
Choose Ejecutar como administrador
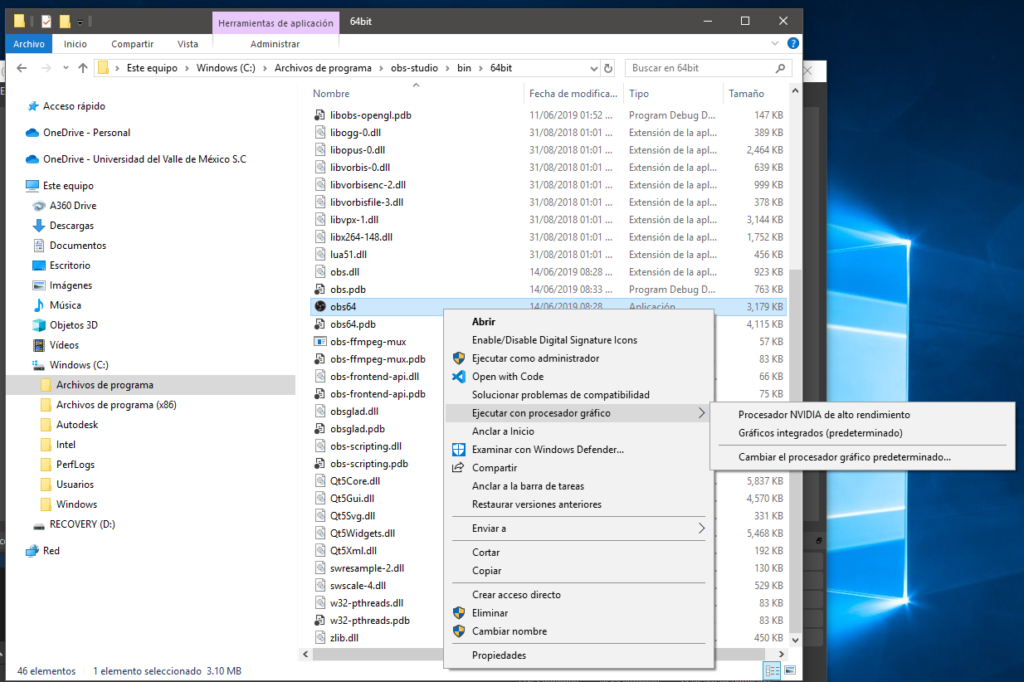(x=535, y=358)
